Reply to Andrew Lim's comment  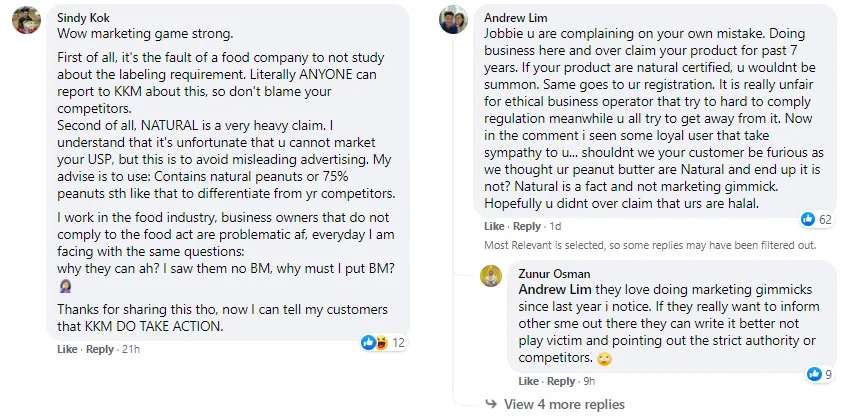[x=526, y=226]
